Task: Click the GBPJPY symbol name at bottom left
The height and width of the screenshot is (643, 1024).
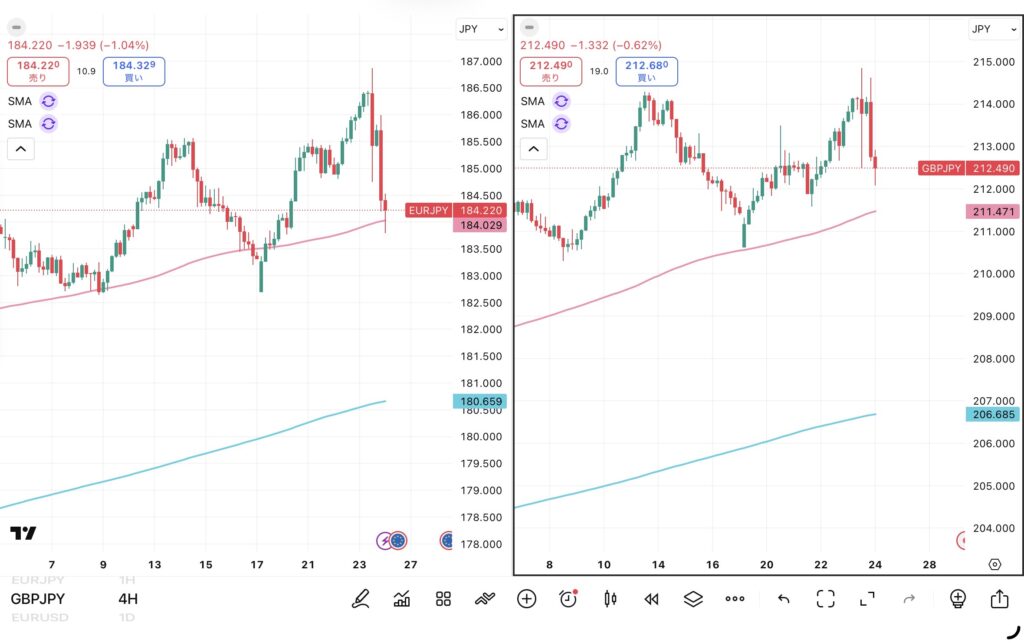Action: [39, 599]
